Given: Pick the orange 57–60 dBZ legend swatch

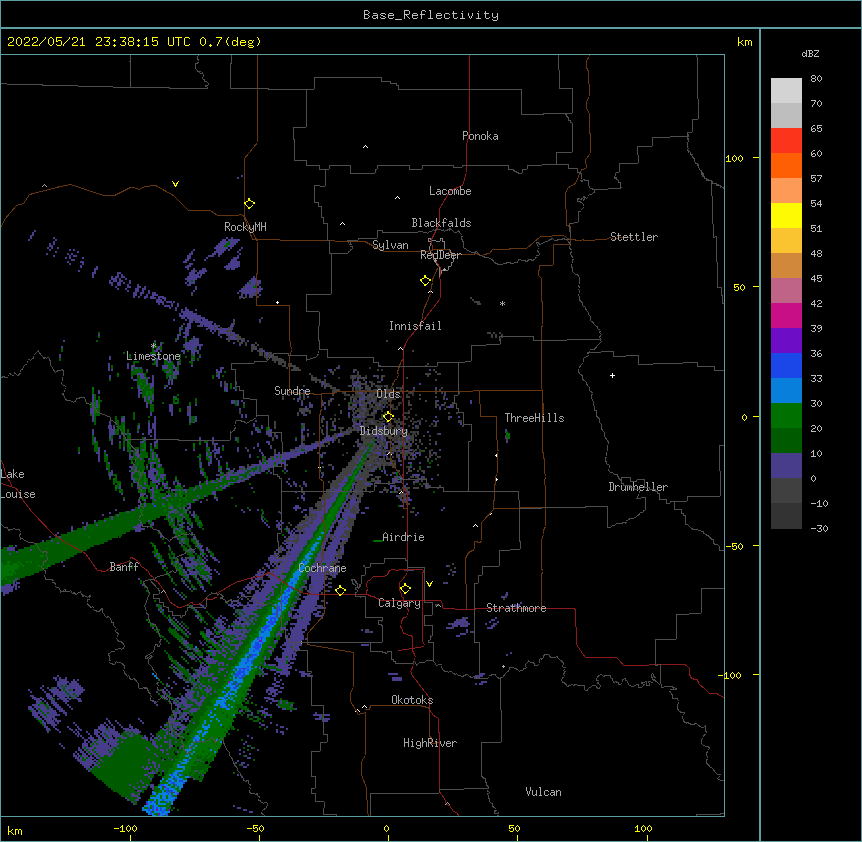Looking at the screenshot, I should click(x=786, y=165).
